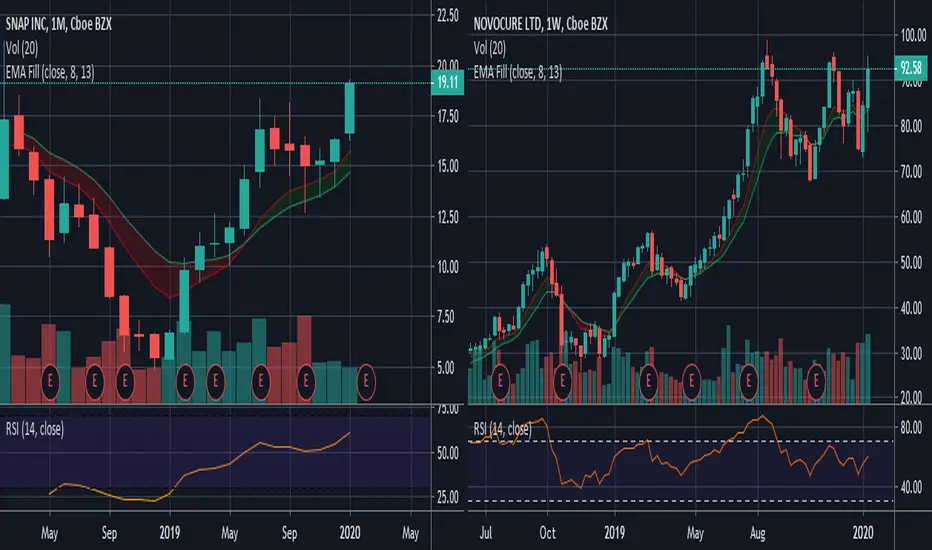
Task: Select the NOVOCURE LTD, 1W, Cboe BZX title
Action: (x=540, y=24)
